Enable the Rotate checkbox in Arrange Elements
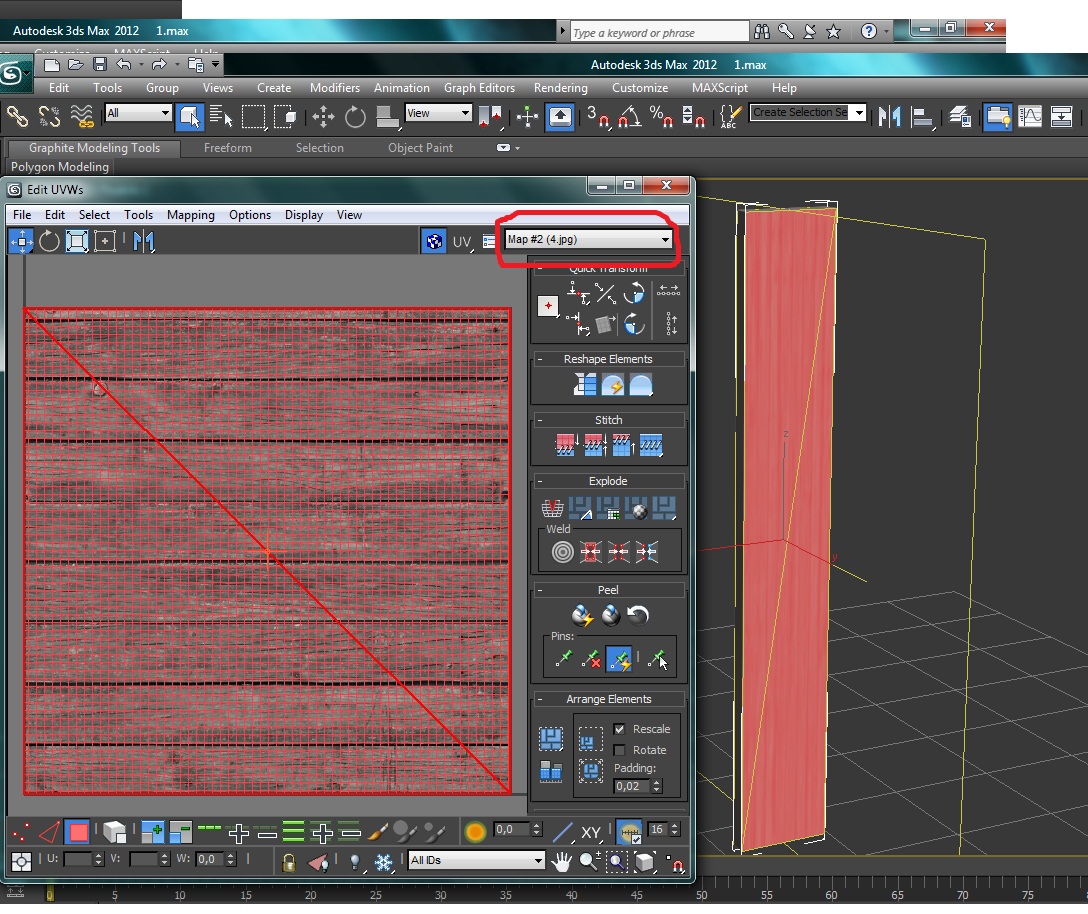 619,750
